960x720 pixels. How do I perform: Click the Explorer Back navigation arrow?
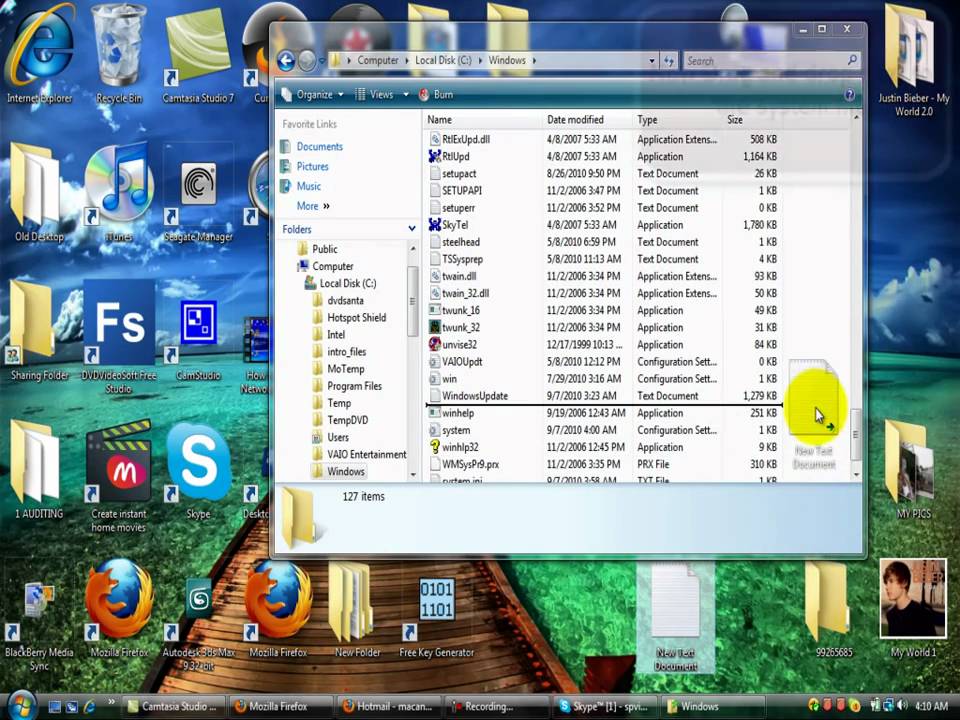click(286, 61)
